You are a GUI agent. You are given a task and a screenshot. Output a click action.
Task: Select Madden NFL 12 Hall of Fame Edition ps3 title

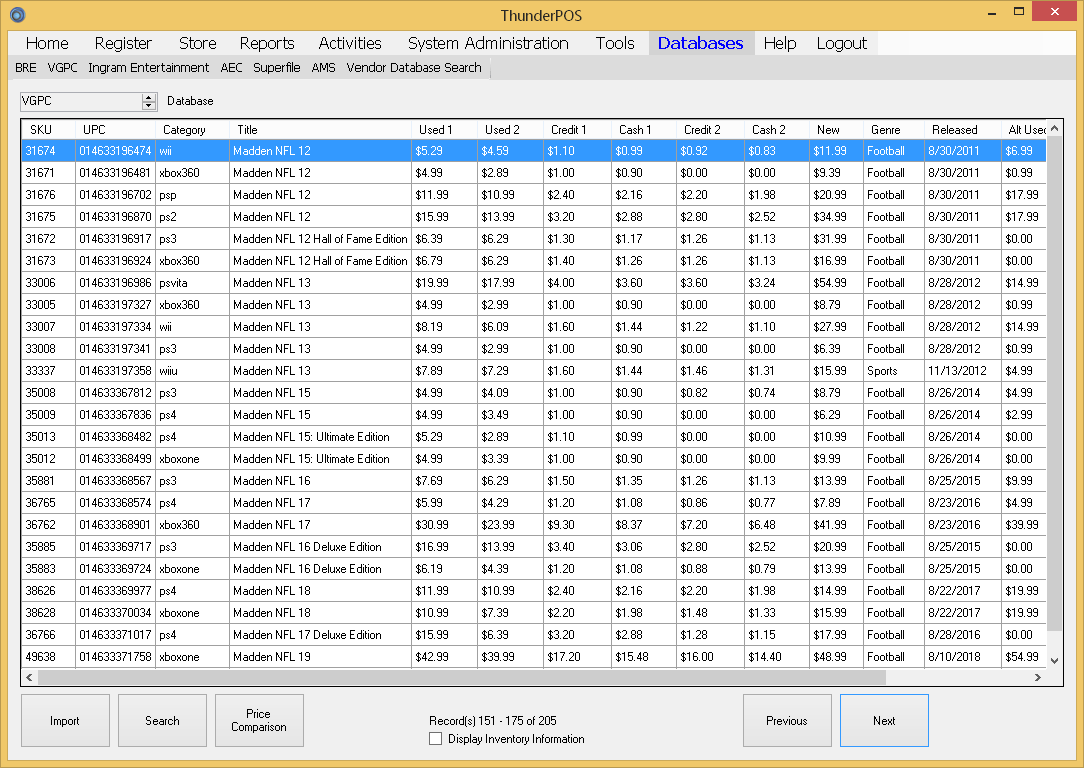click(320, 239)
